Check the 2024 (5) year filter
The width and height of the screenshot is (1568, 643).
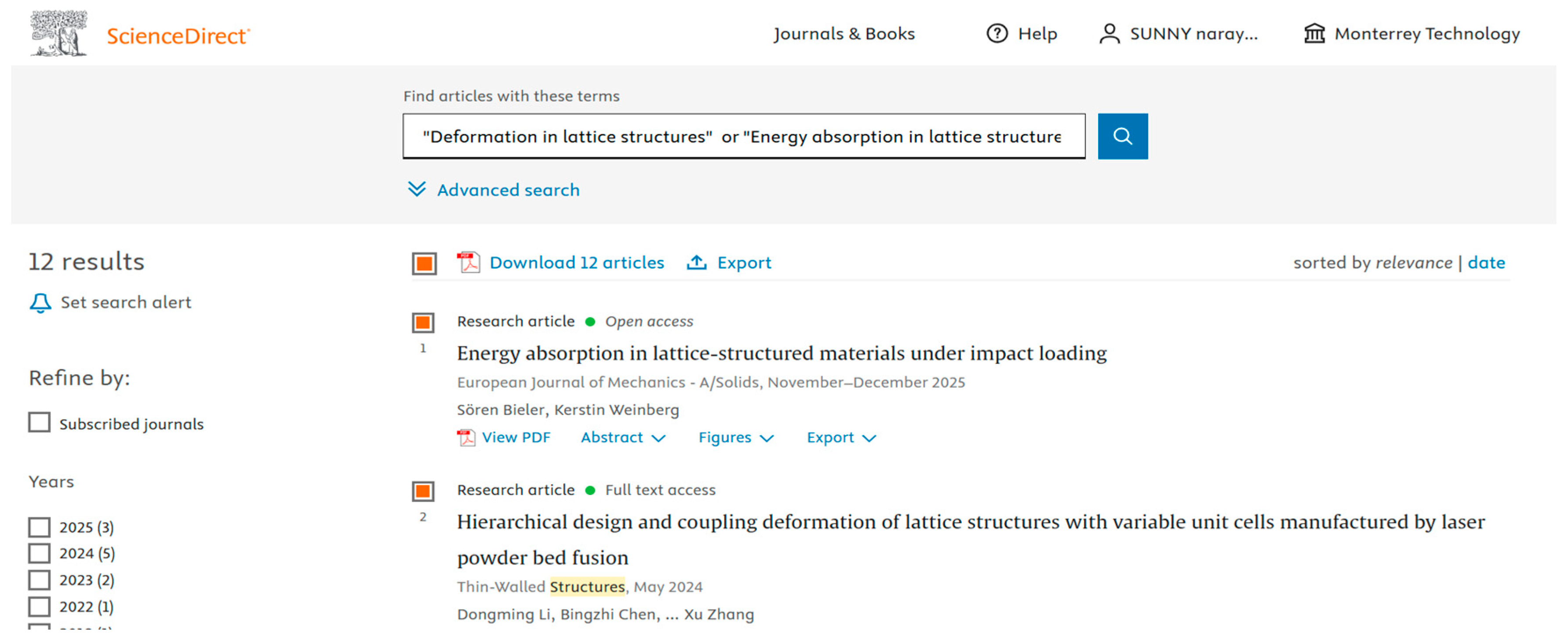[x=40, y=554]
